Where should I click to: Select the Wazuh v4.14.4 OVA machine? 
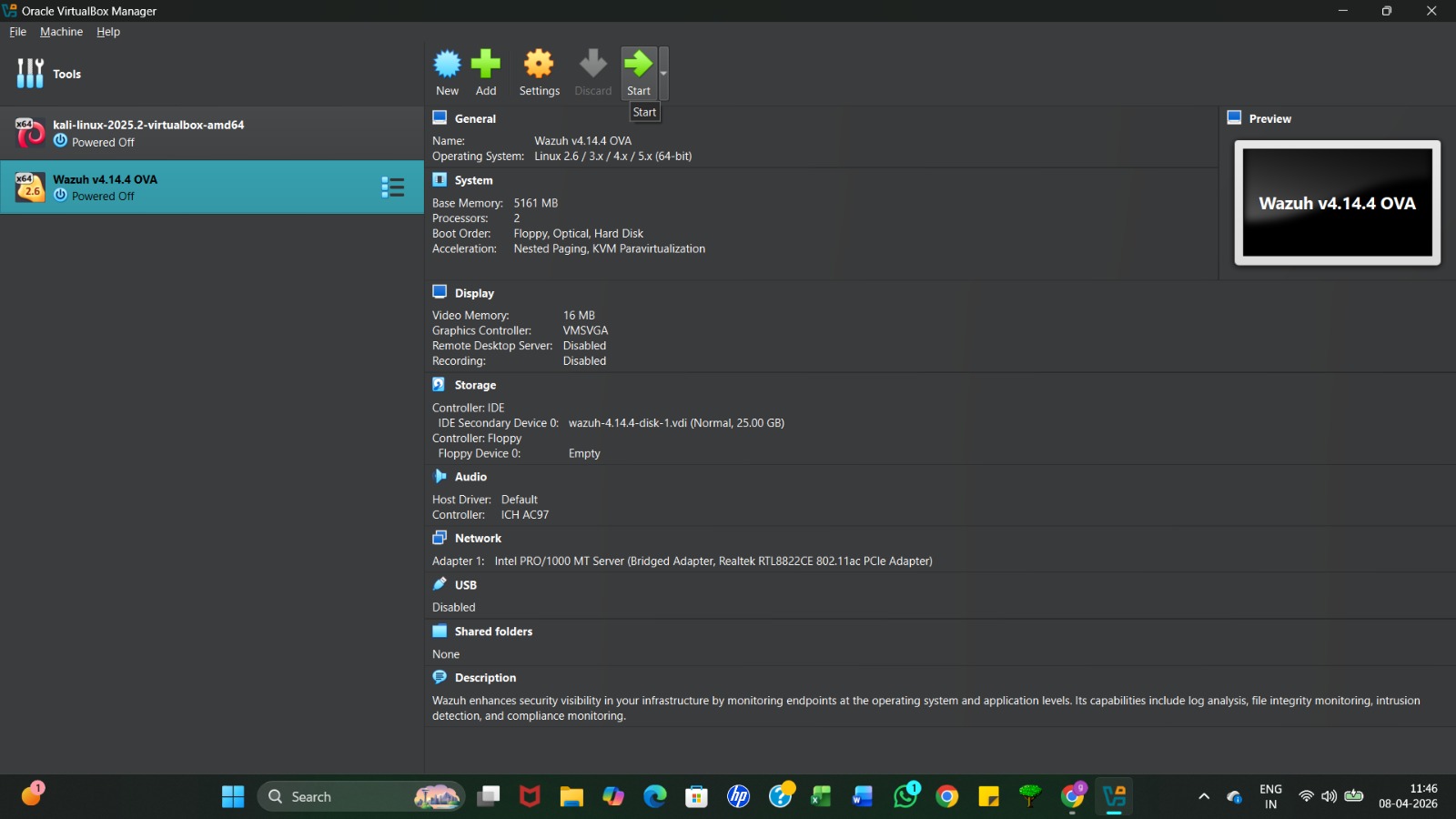[x=212, y=187]
